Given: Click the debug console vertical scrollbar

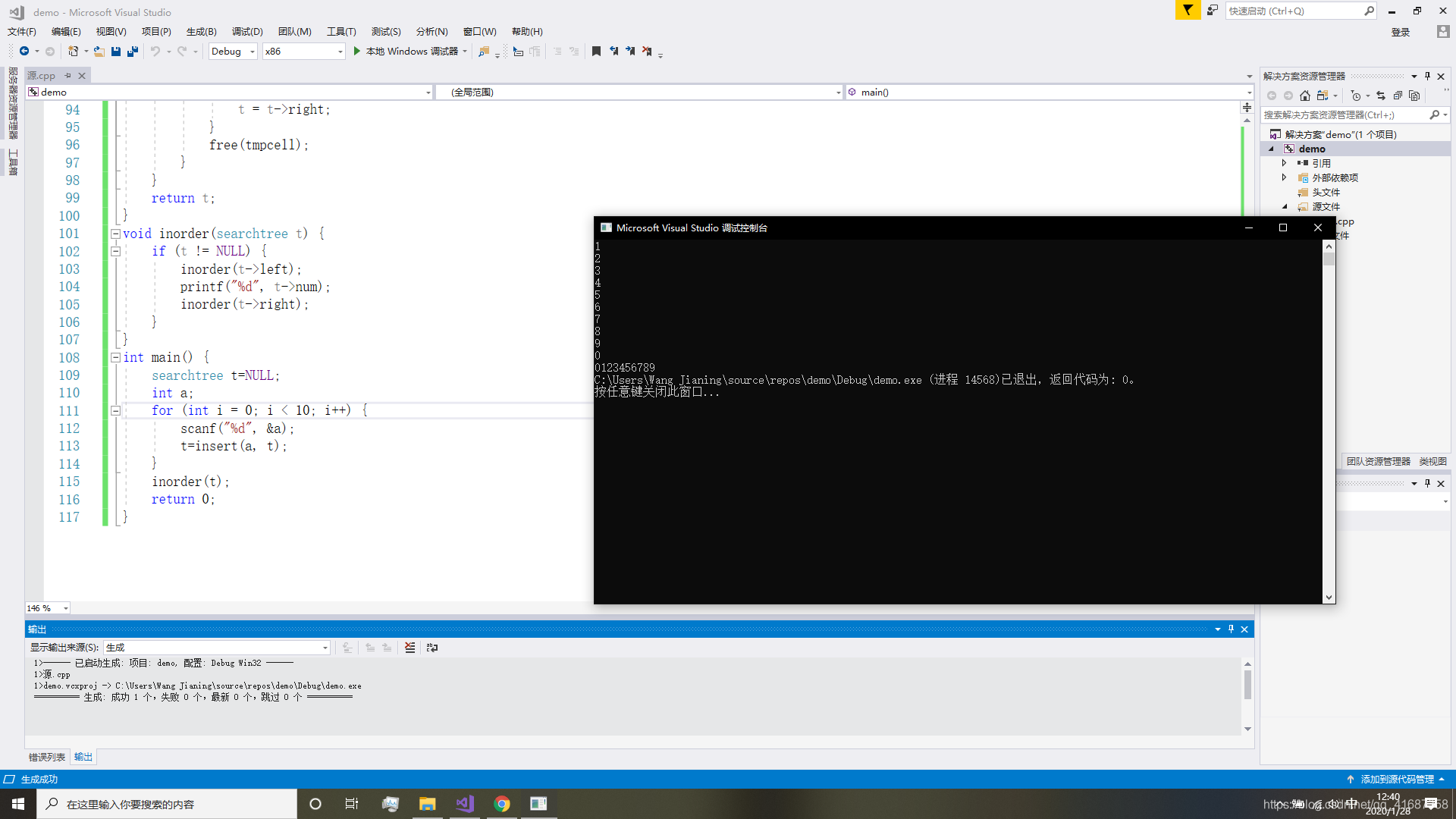Looking at the screenshot, I should (x=1329, y=422).
